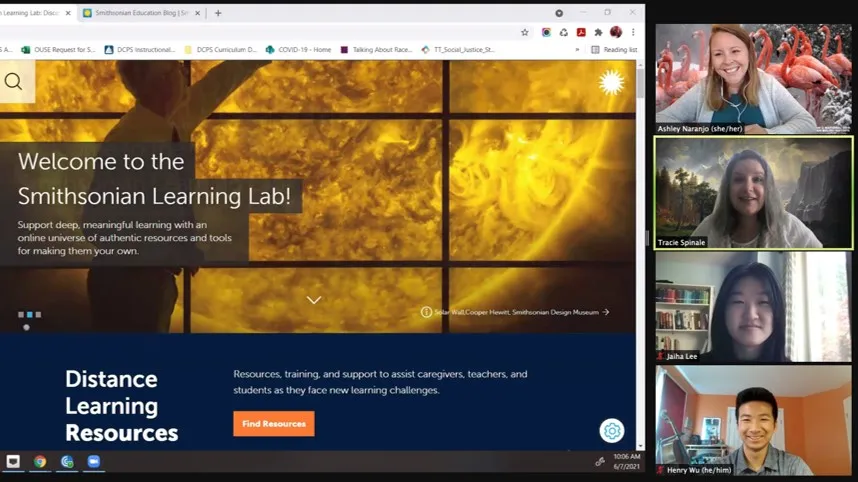This screenshot has height=482, width=858.
Task: Open the Adobe Acrobat extension
Action: [x=581, y=32]
